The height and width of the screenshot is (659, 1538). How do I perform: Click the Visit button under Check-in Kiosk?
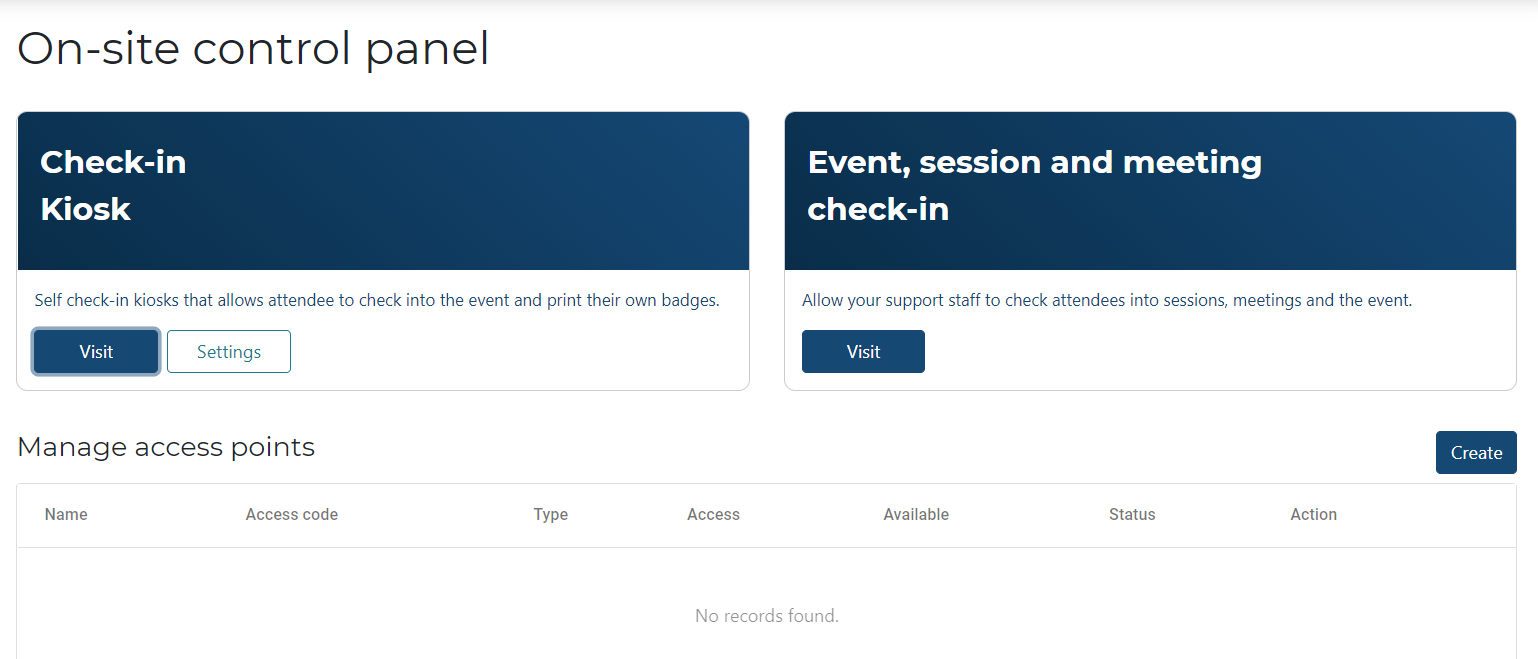pos(96,352)
